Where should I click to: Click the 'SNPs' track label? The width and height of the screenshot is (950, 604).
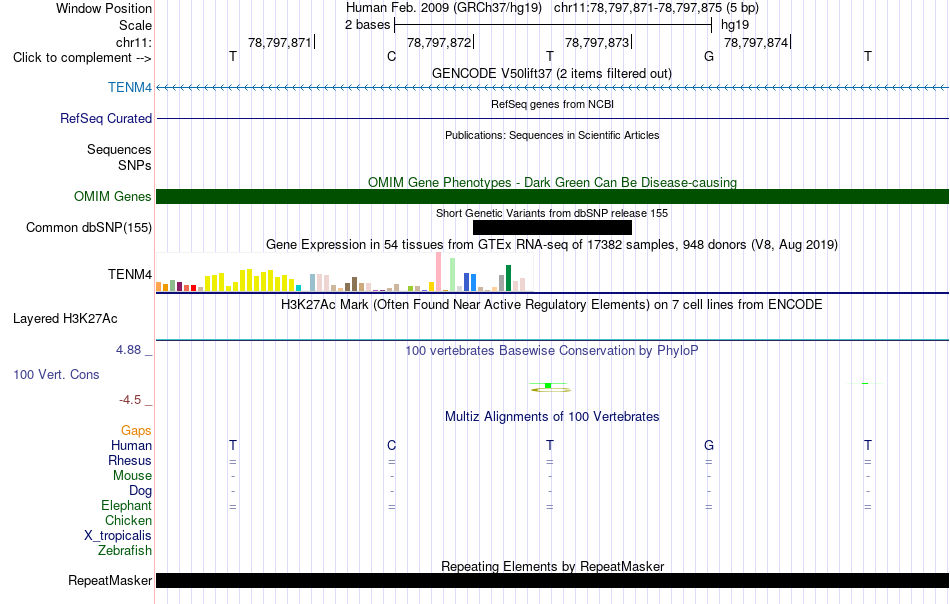135,165
